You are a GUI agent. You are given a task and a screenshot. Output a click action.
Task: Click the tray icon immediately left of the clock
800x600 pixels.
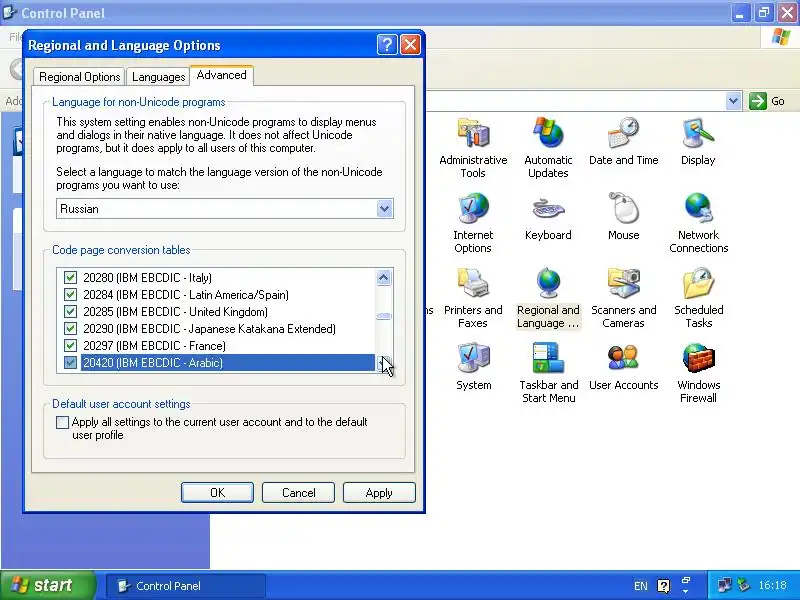[744, 585]
